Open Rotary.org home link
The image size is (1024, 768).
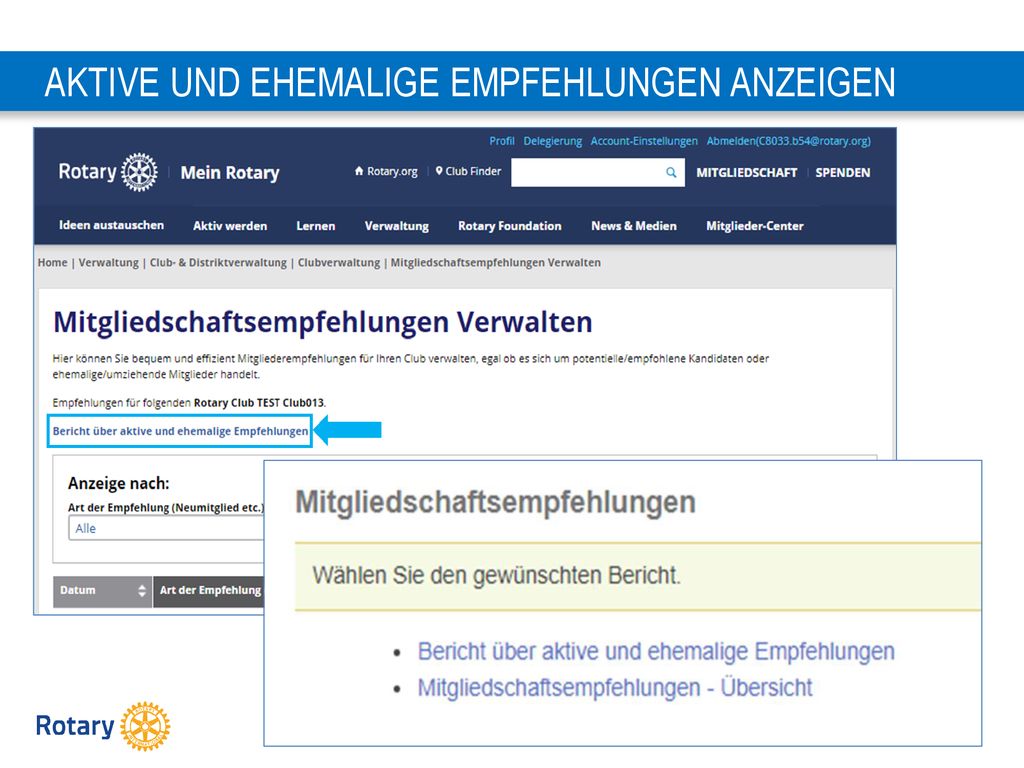386,171
